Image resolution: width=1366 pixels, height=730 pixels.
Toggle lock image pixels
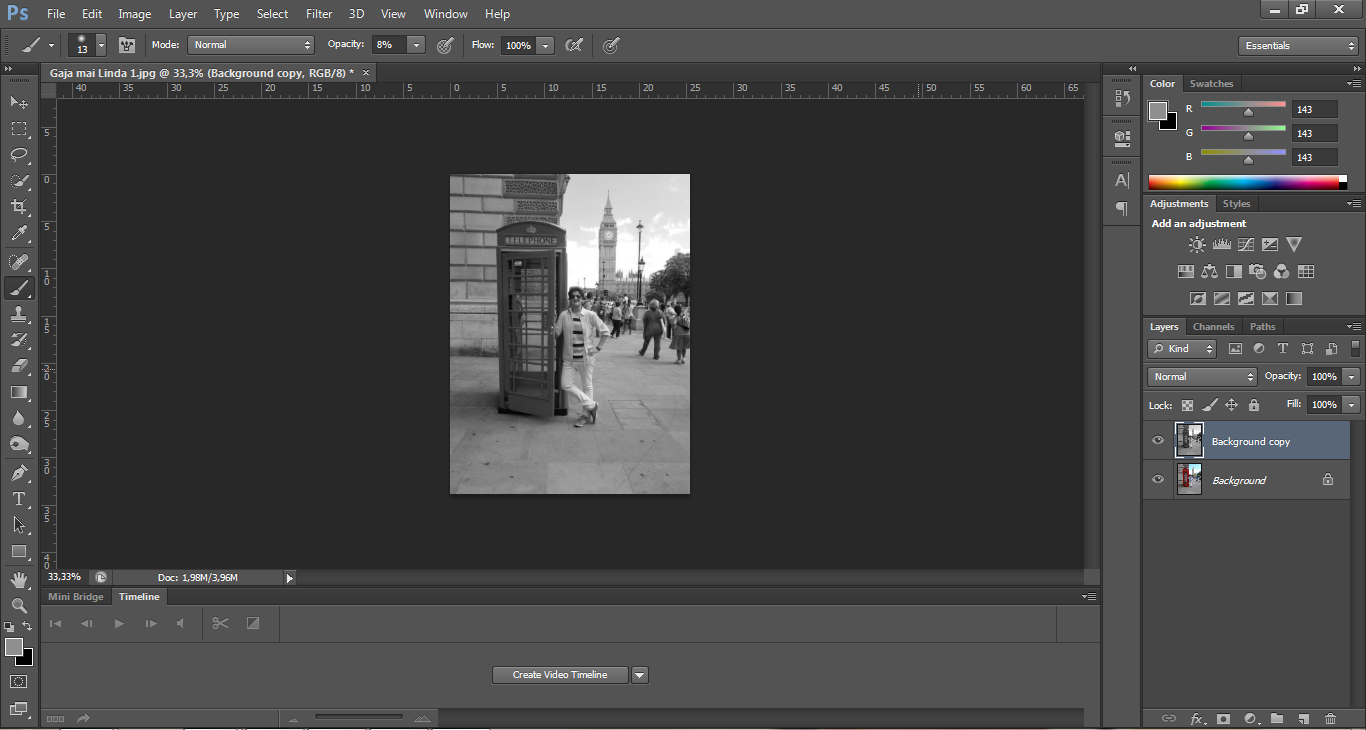coord(1209,405)
